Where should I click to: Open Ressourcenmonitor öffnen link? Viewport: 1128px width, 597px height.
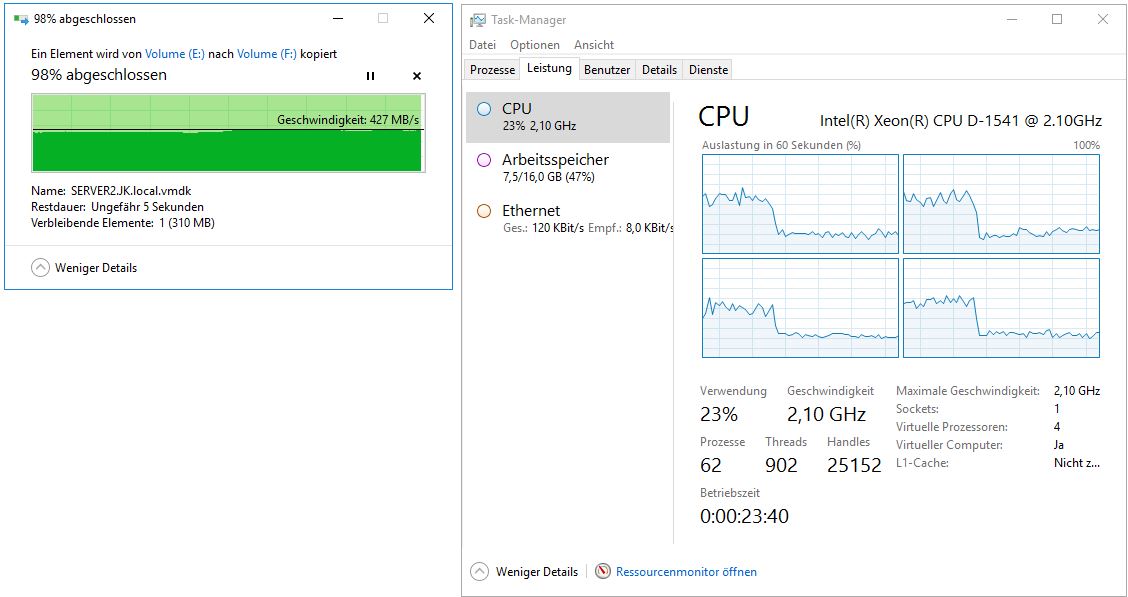coord(686,572)
